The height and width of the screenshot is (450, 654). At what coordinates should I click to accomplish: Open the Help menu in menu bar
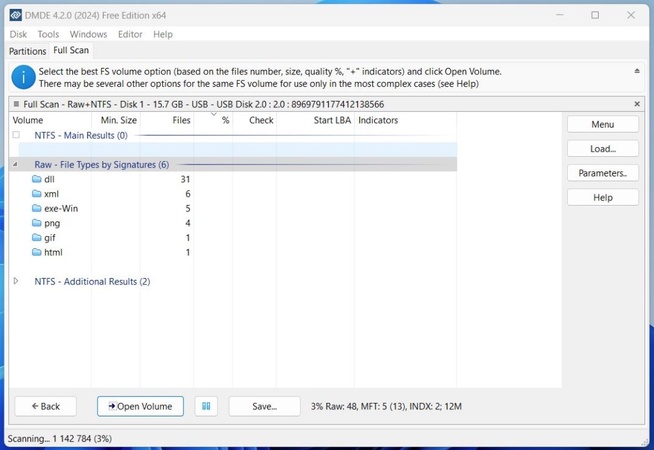point(163,34)
